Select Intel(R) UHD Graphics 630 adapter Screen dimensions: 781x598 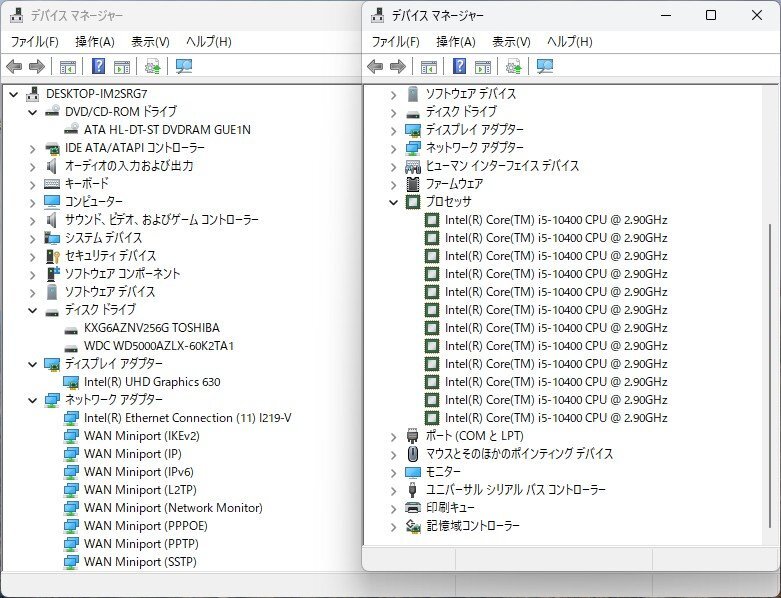tap(152, 382)
